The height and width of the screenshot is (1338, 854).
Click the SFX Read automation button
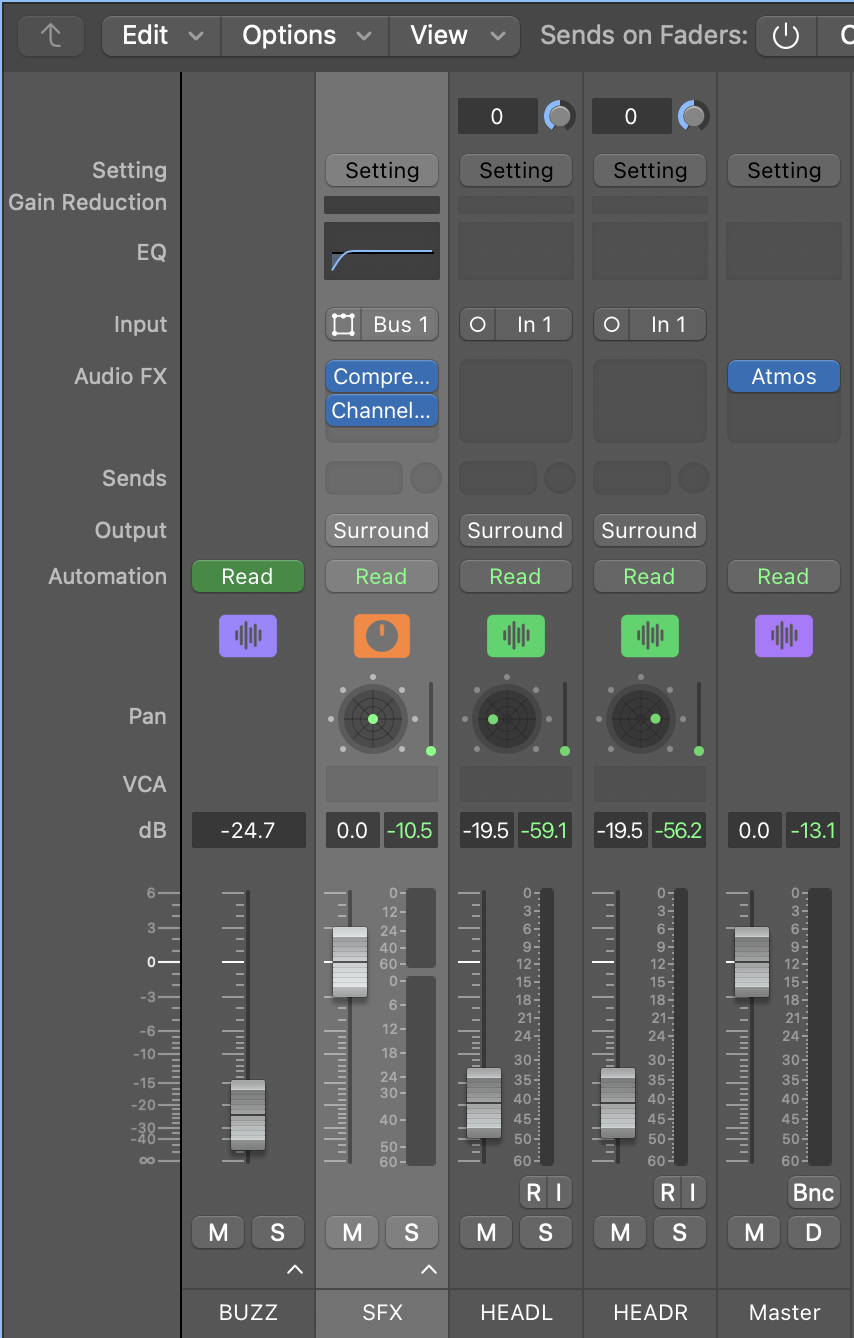(x=382, y=576)
